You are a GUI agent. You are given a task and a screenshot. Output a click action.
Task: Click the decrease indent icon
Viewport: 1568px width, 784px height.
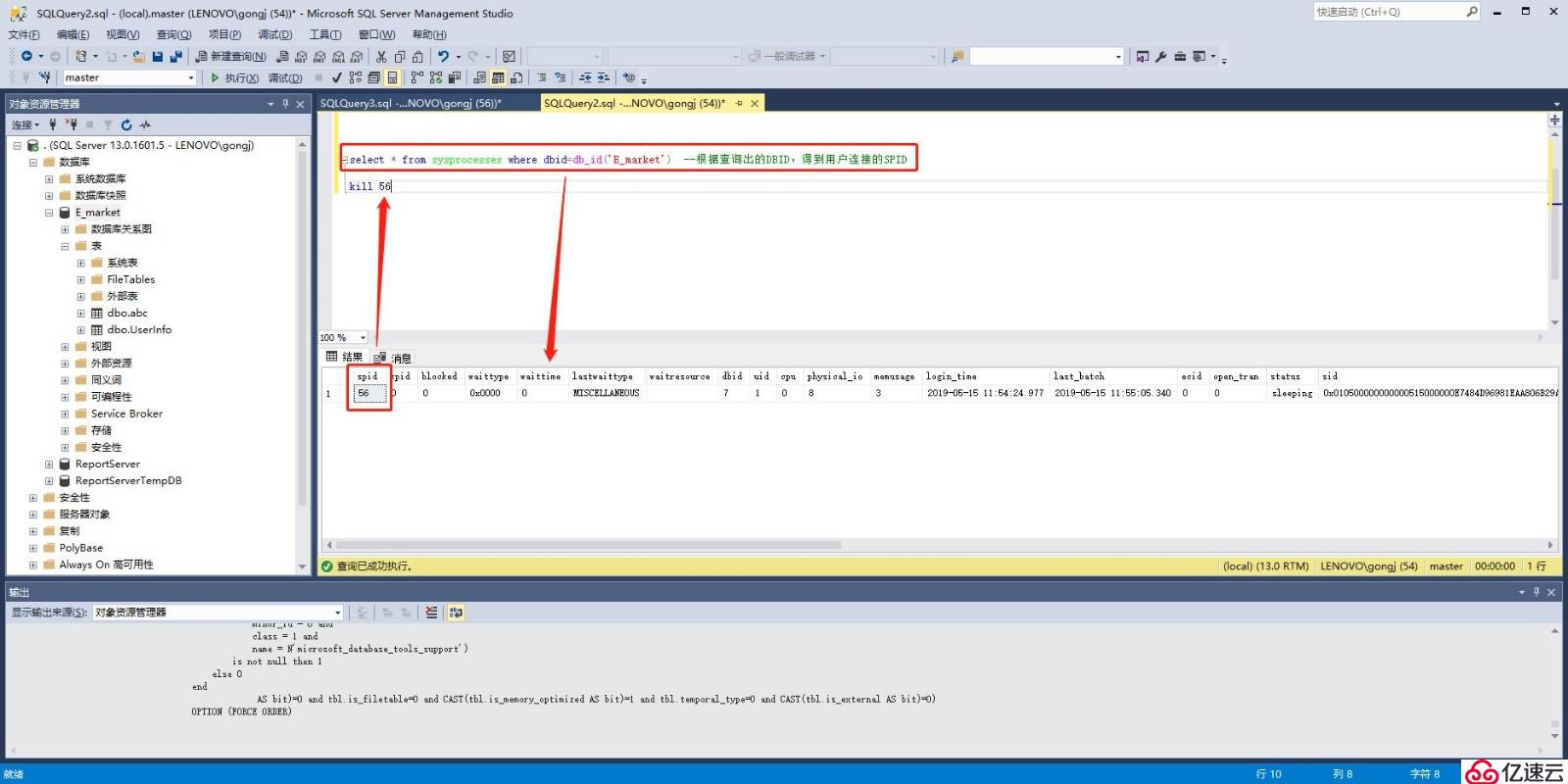click(585, 77)
